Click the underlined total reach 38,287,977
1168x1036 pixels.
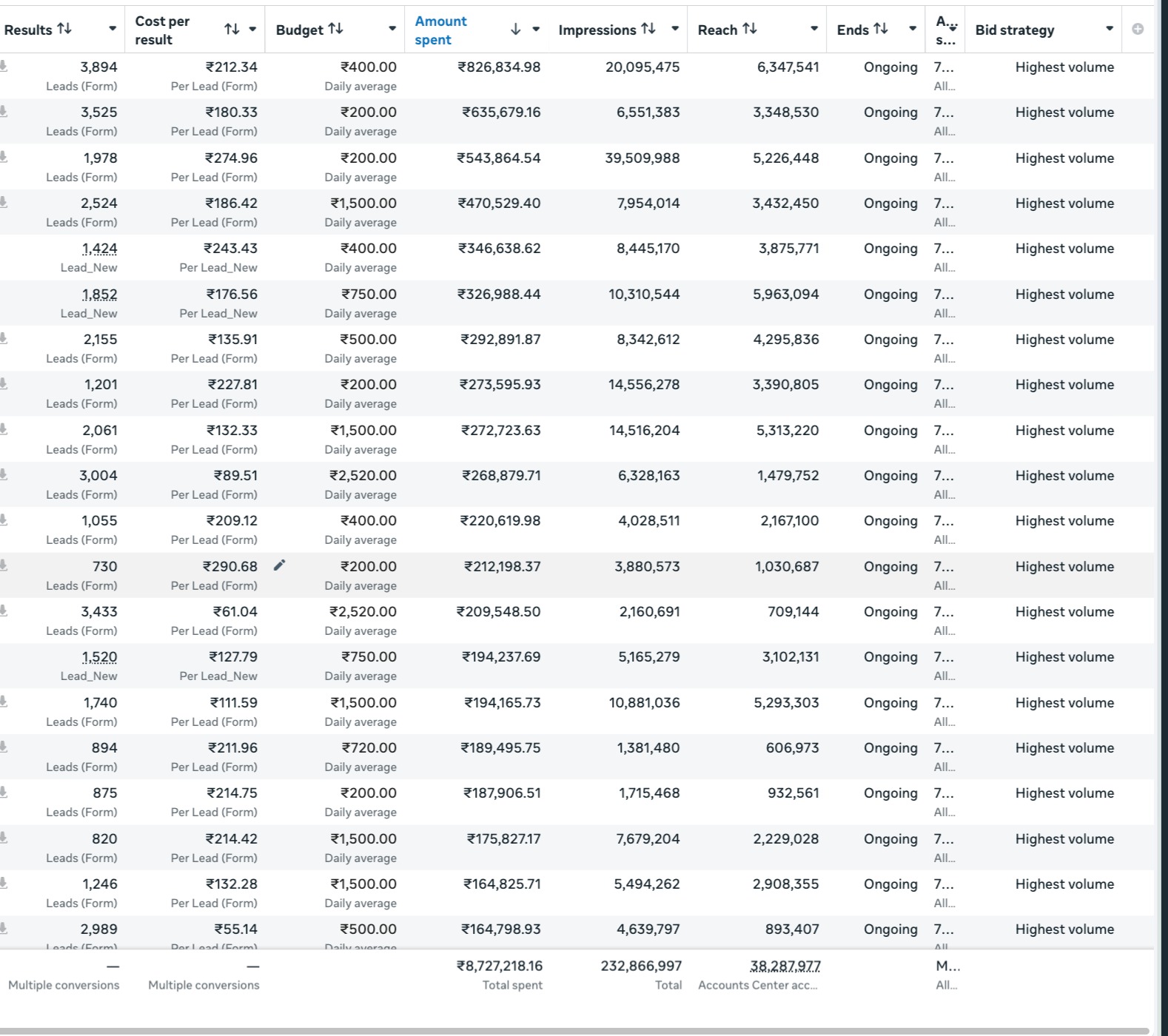tap(785, 966)
